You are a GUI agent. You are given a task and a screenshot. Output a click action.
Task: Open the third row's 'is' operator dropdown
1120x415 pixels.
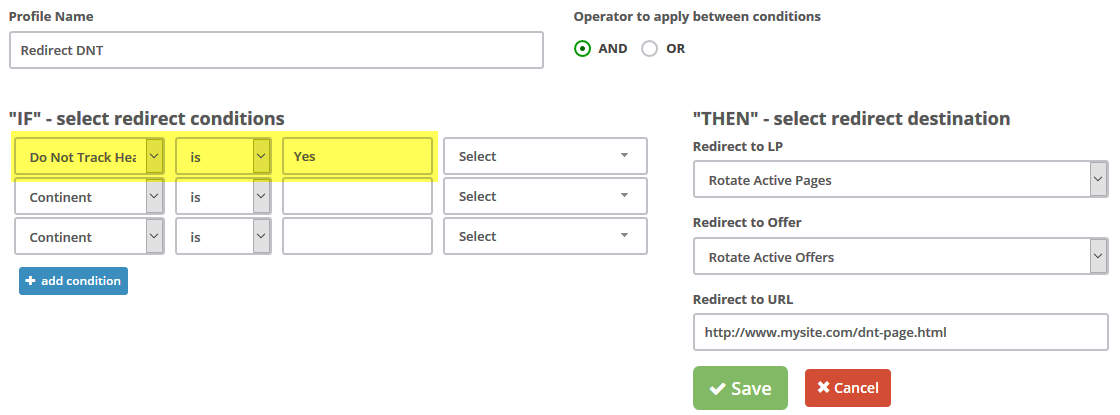[223, 237]
